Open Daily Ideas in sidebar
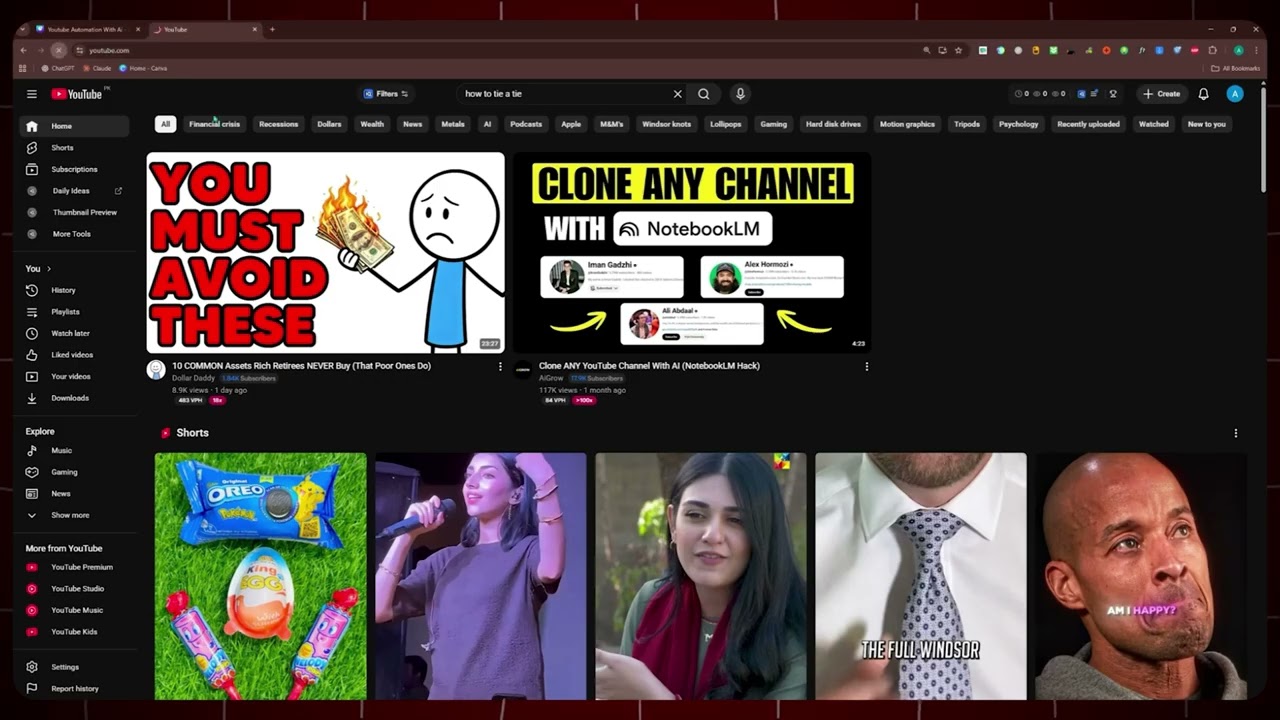This screenshot has height=720, width=1280. coord(74,191)
